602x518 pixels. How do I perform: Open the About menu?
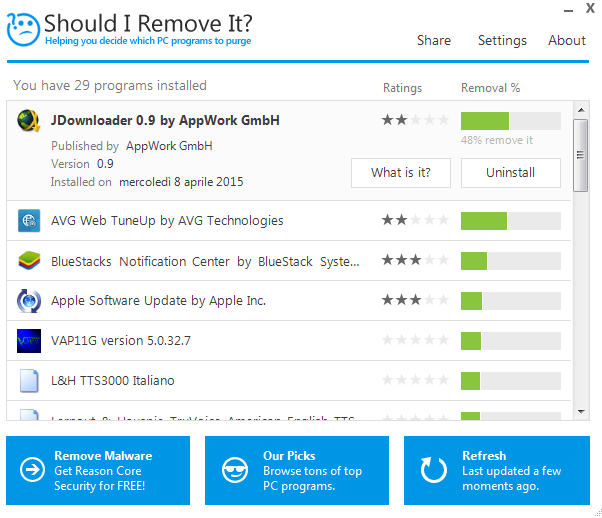point(567,40)
